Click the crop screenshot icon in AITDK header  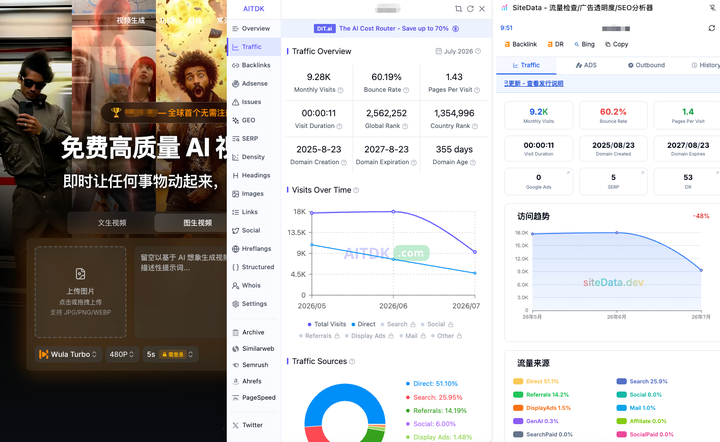tap(458, 9)
